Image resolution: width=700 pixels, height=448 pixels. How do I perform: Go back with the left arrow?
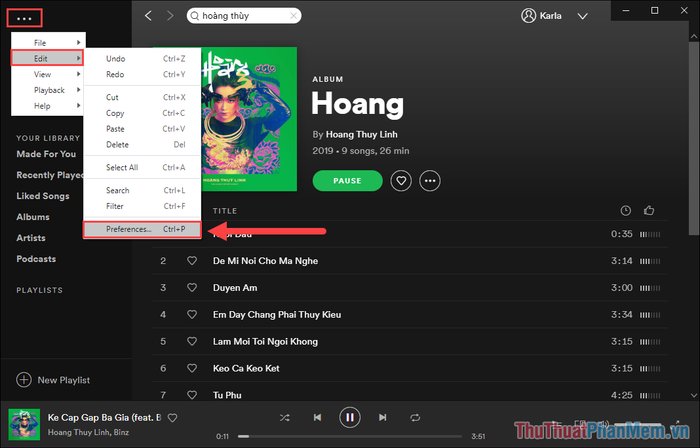click(x=149, y=16)
